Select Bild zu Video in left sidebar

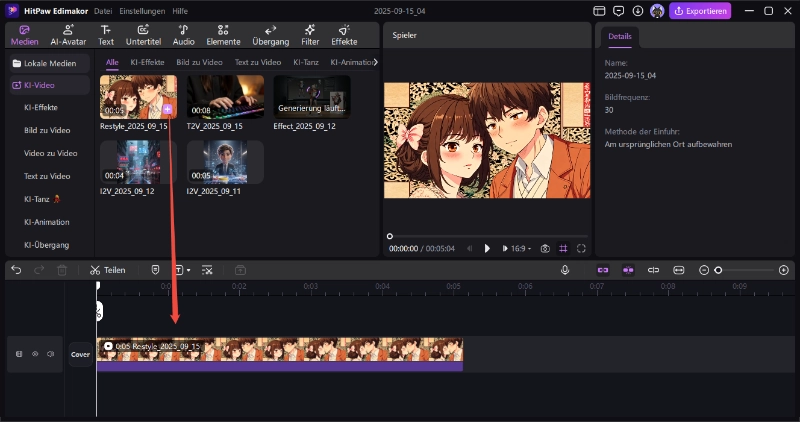(x=47, y=130)
